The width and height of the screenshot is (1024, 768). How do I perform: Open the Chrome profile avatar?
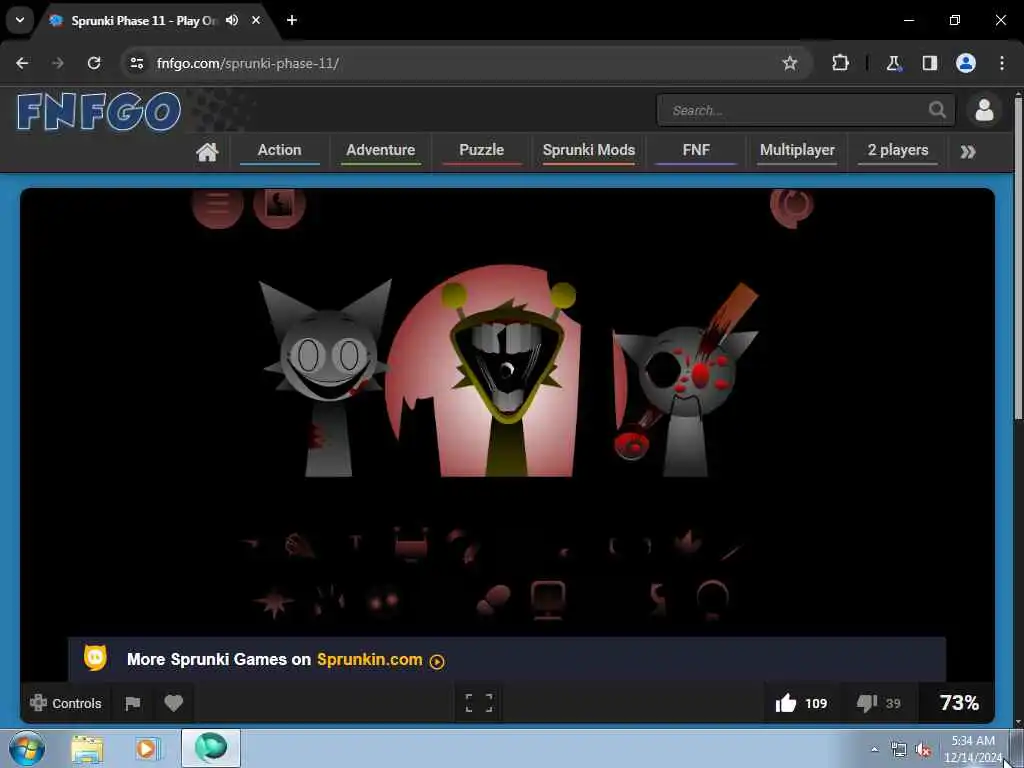point(966,63)
